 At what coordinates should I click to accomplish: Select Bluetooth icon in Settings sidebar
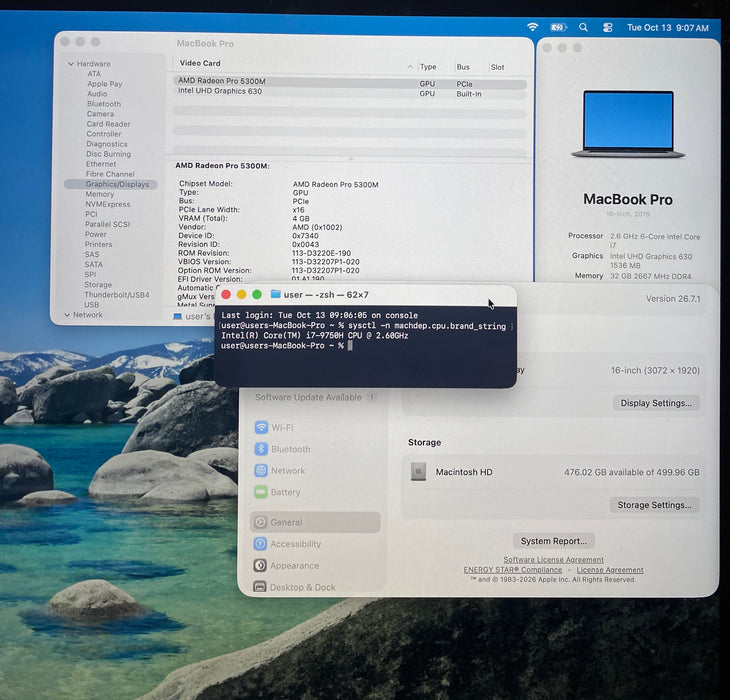click(261, 449)
